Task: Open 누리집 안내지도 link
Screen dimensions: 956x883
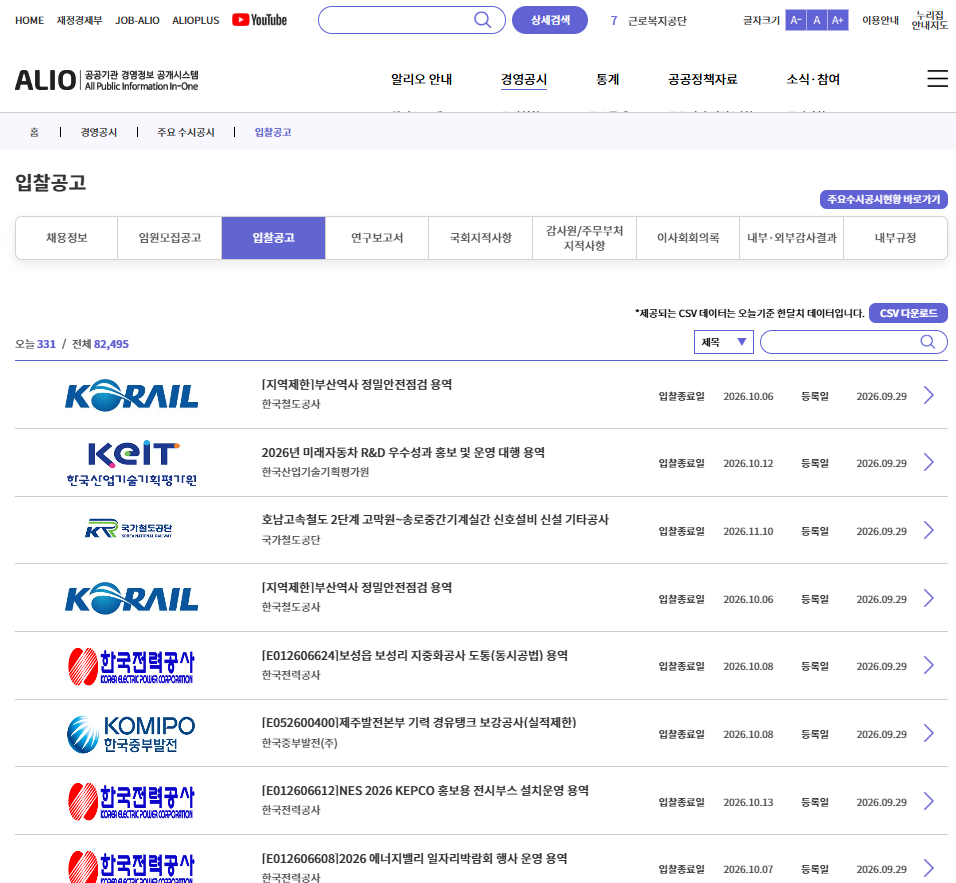Action: tap(929, 20)
